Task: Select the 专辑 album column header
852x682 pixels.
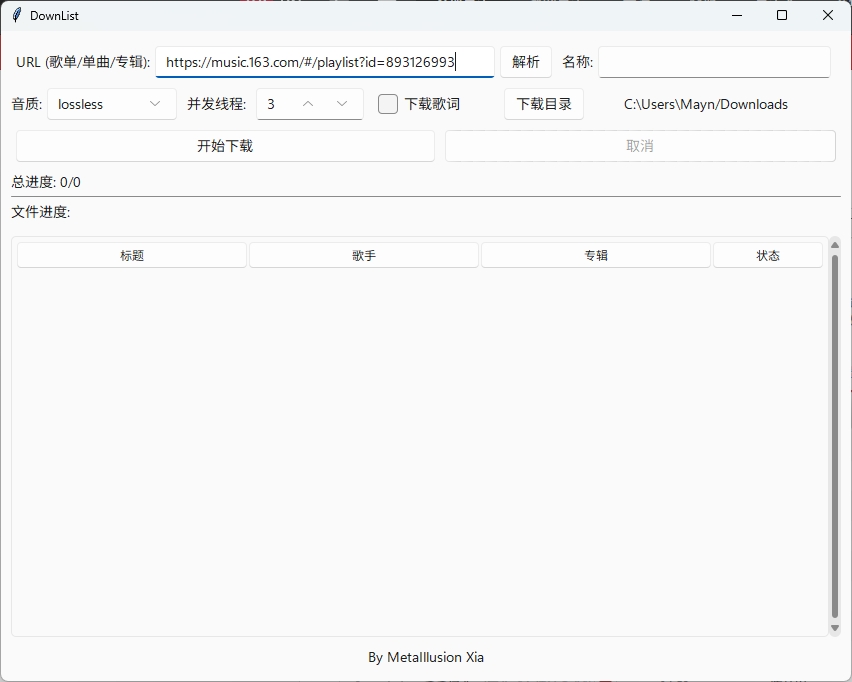Action: 595,255
